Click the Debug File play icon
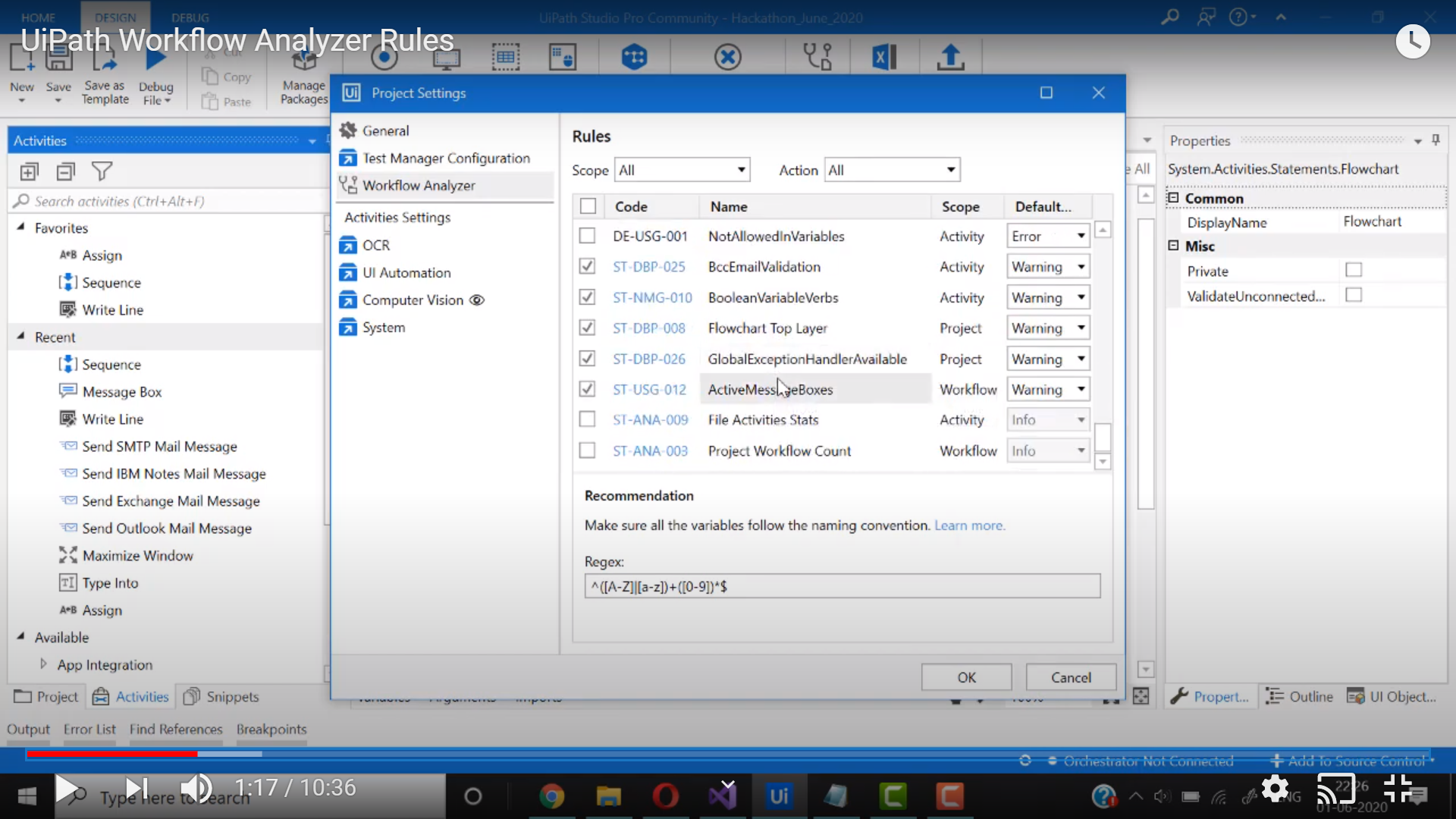 (x=155, y=58)
